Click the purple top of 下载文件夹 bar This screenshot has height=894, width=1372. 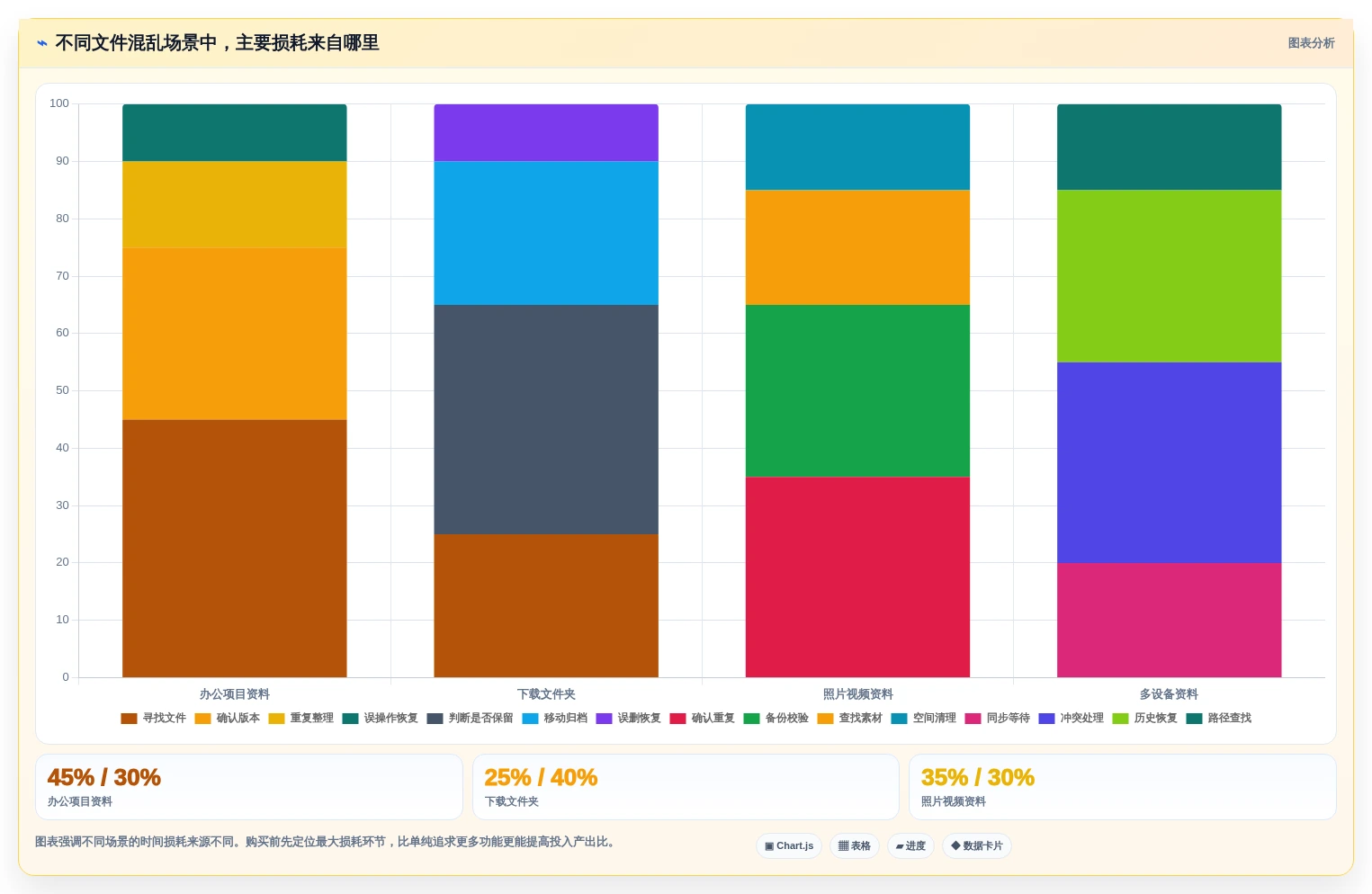pos(546,133)
